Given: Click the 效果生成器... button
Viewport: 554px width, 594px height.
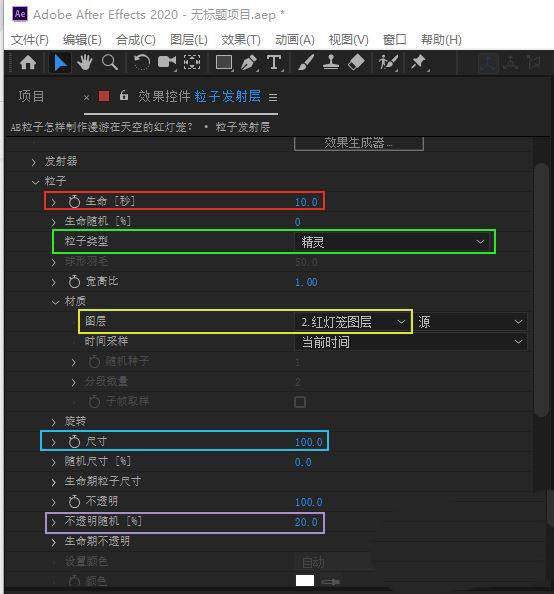Looking at the screenshot, I should click(x=358, y=143).
